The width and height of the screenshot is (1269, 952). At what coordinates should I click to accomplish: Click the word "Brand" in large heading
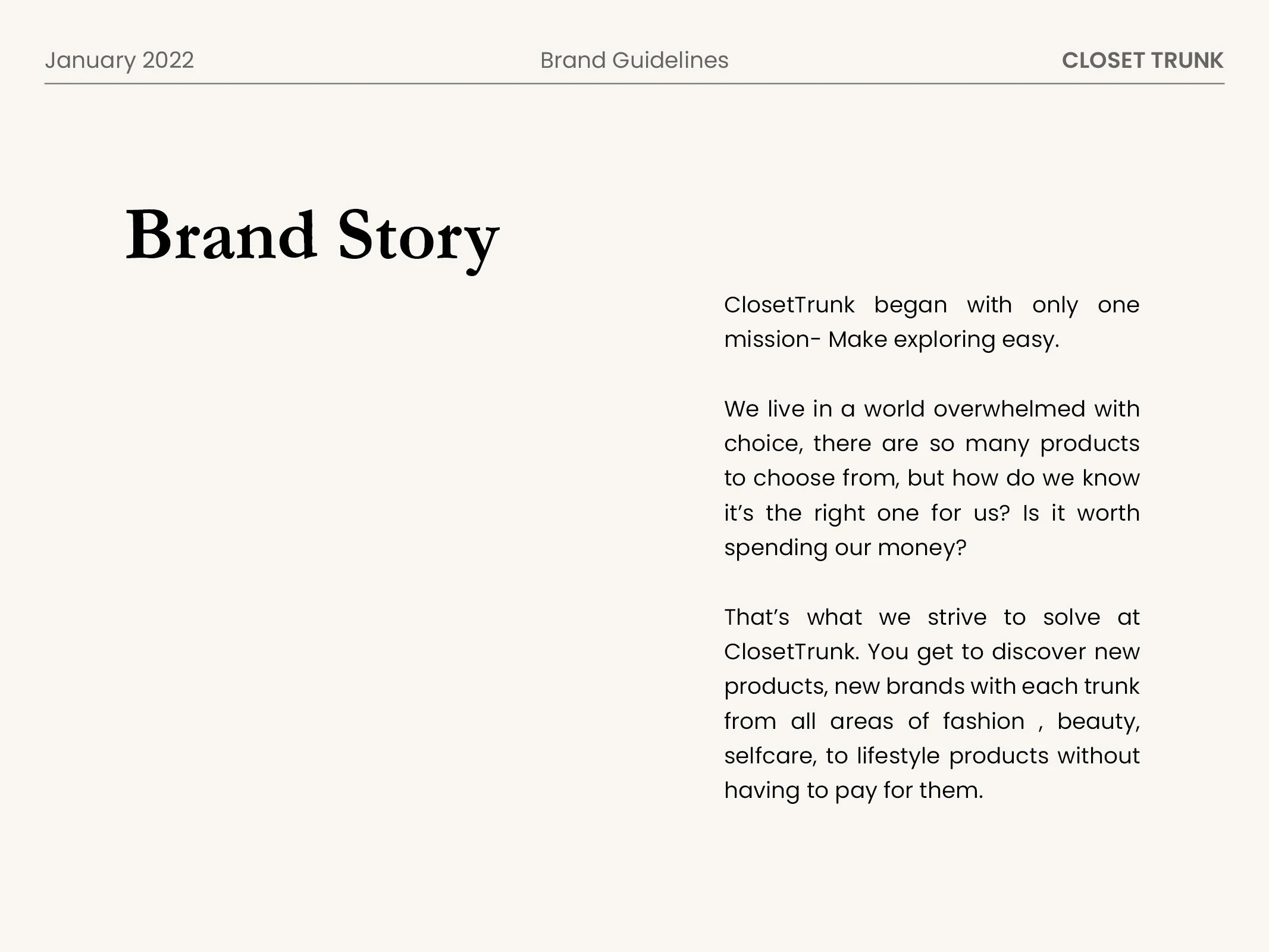click(x=221, y=235)
